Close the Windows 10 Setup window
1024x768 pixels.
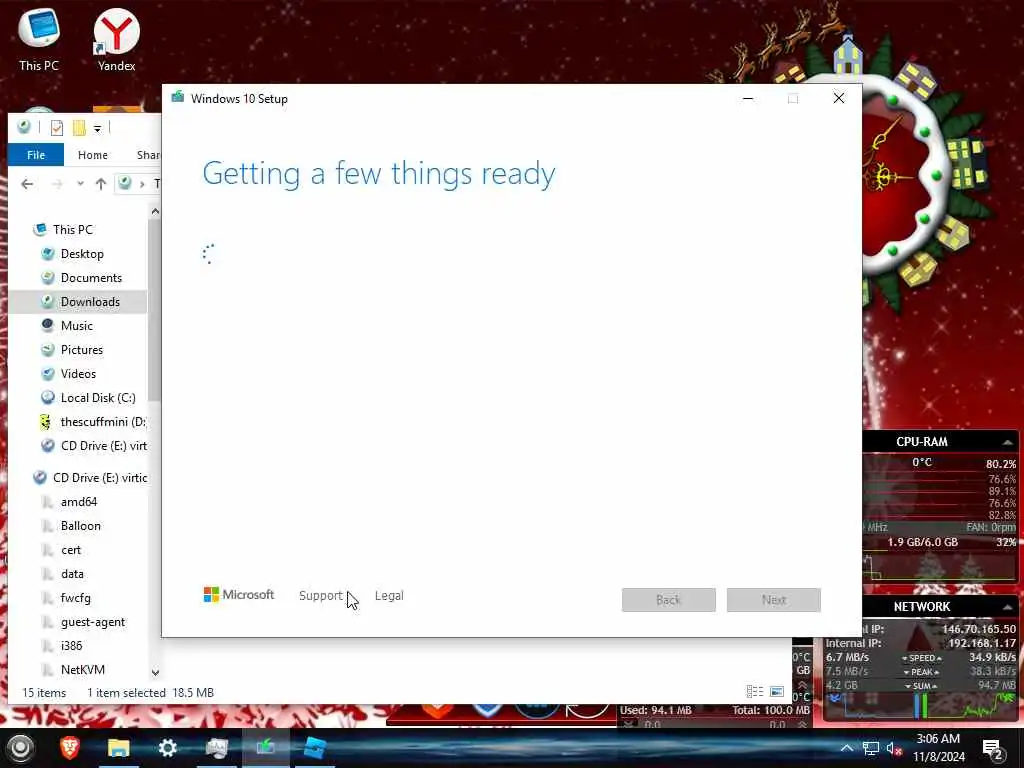click(839, 99)
